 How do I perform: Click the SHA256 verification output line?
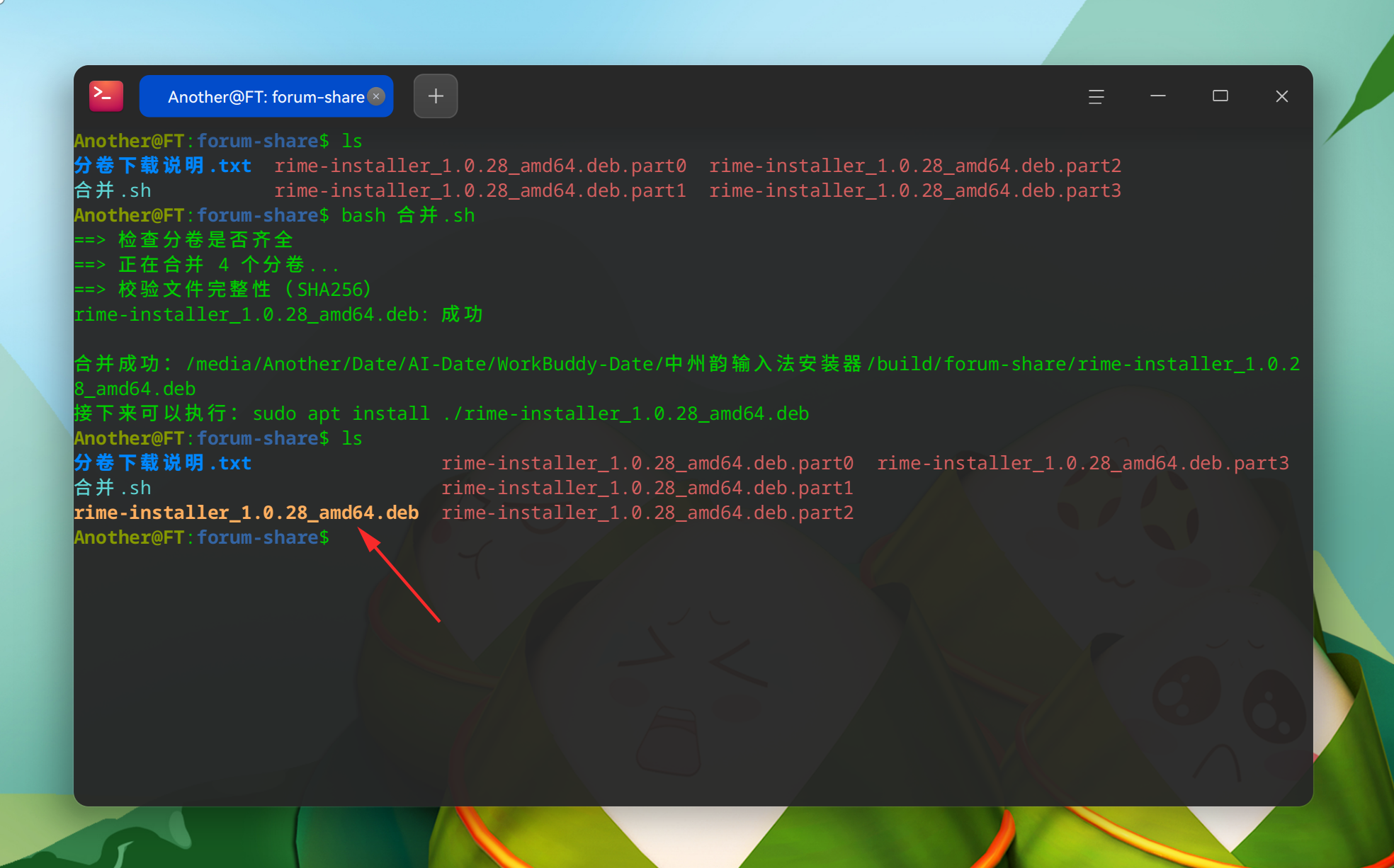point(223,290)
